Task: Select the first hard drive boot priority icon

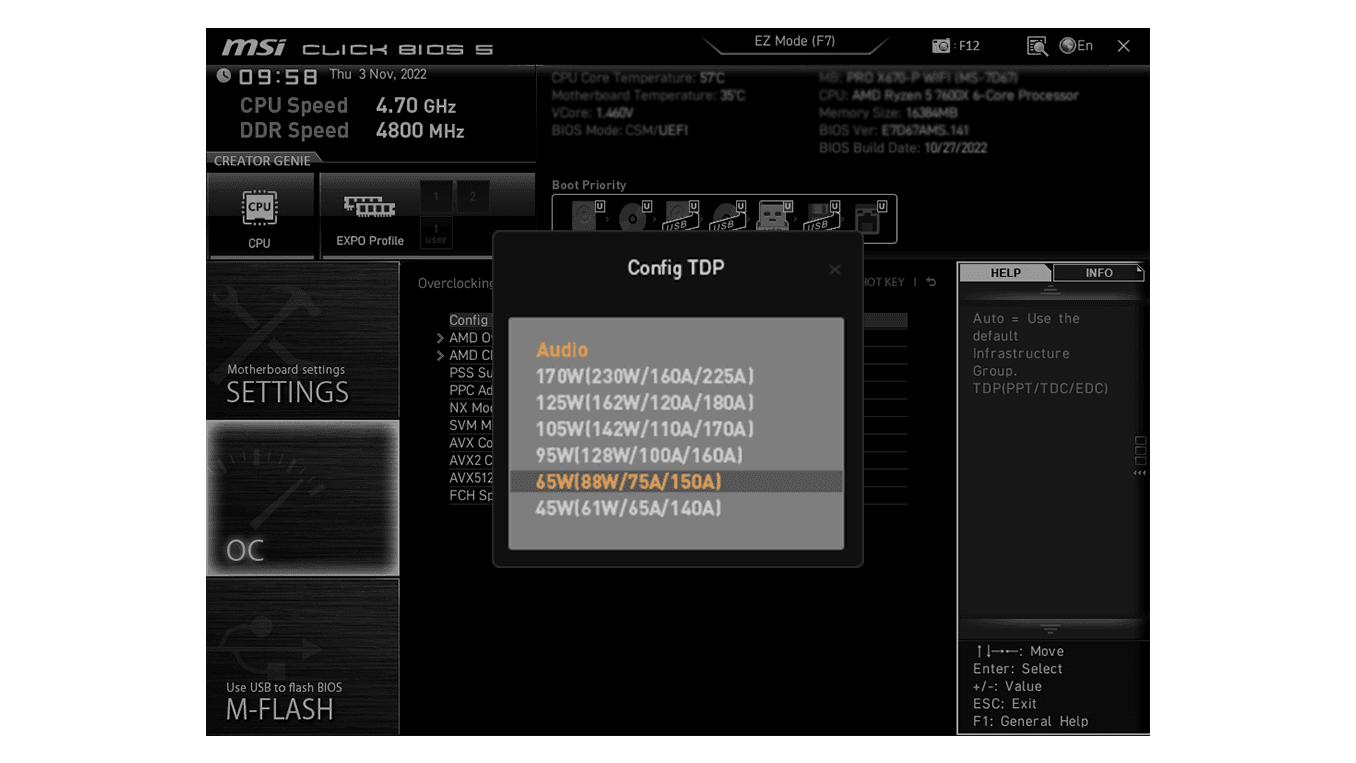Action: [x=584, y=215]
